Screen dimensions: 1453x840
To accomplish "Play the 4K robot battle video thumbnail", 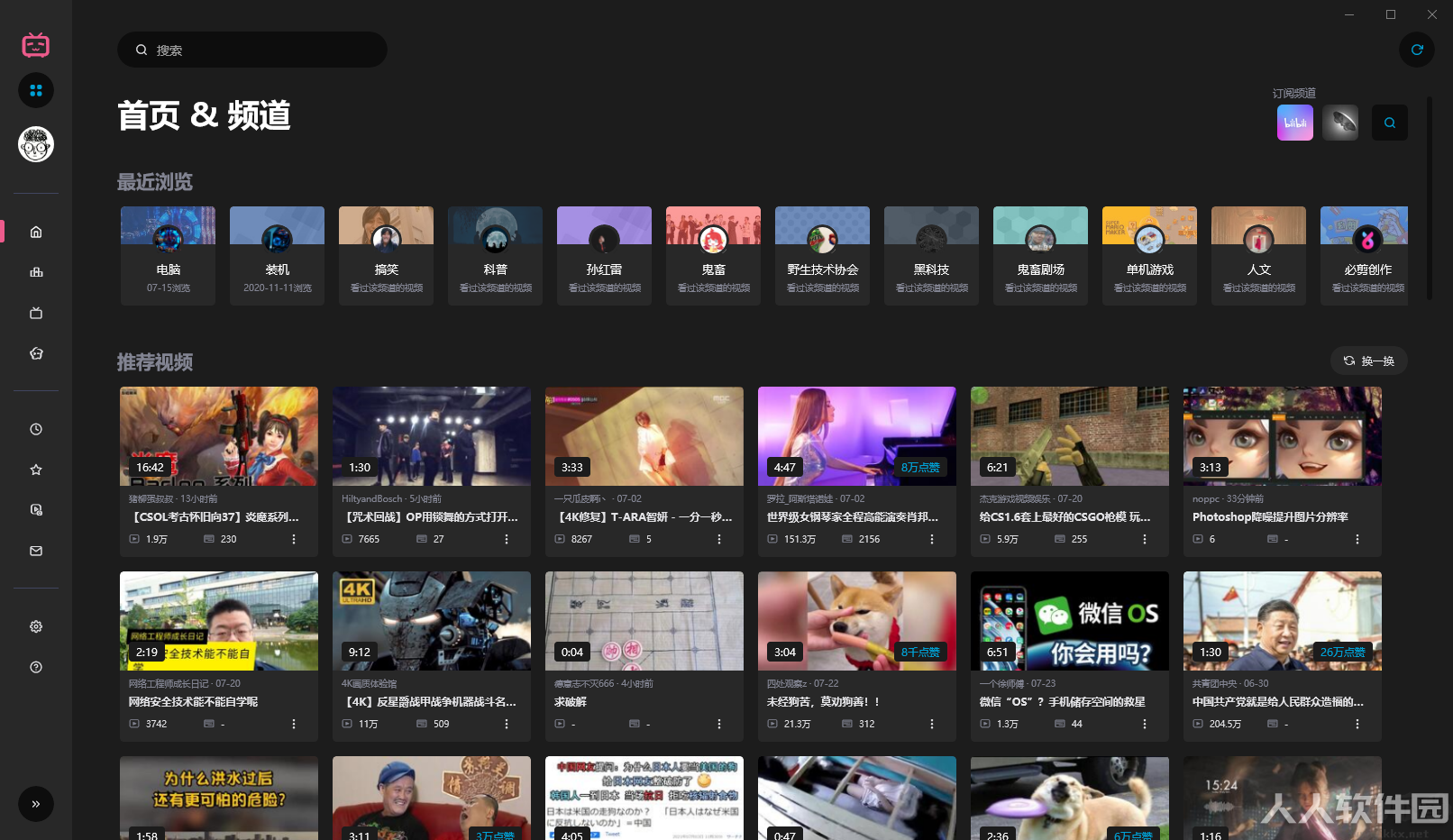I will tap(432, 621).
